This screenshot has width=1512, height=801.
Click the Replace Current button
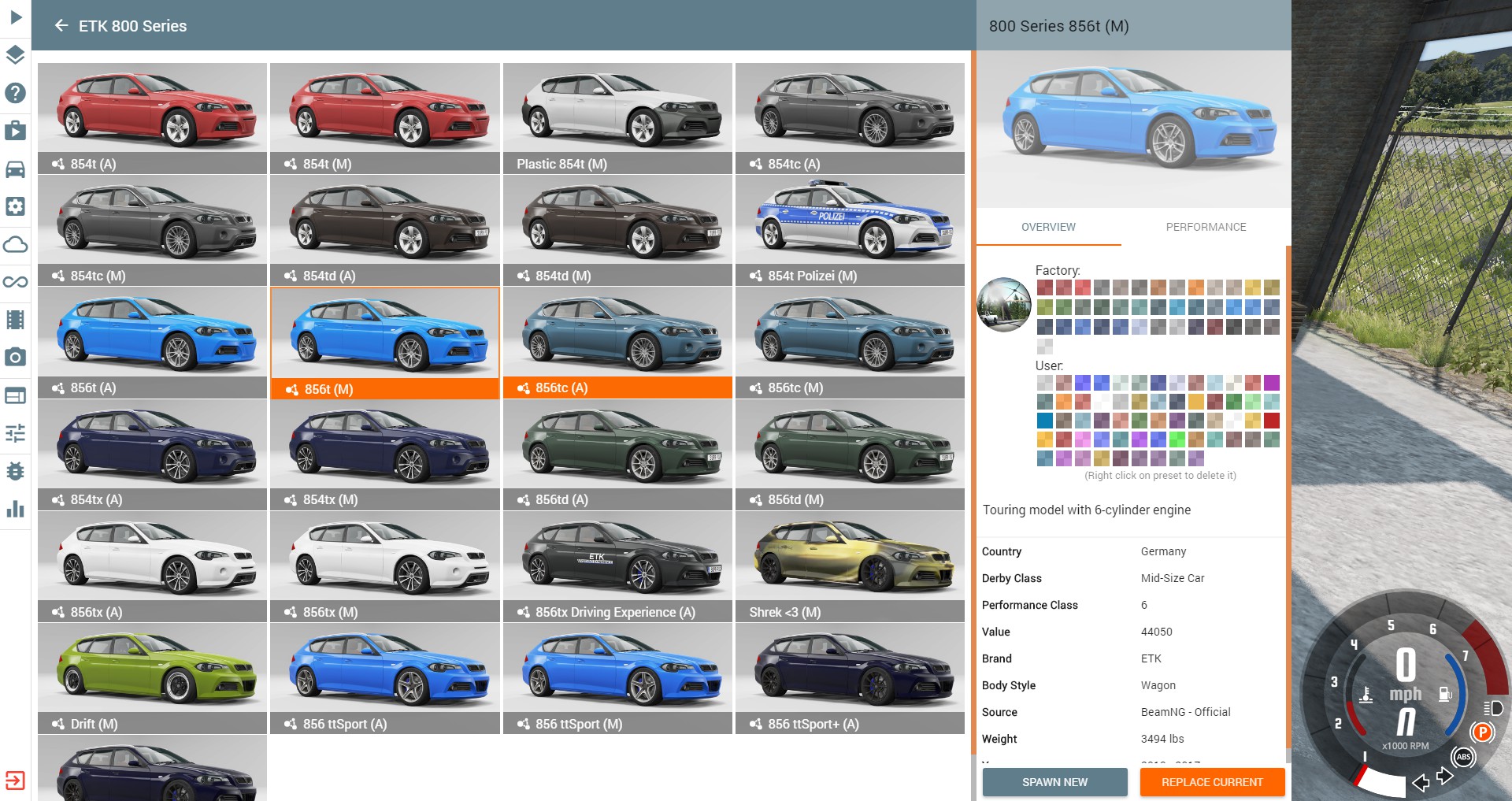[x=1212, y=782]
